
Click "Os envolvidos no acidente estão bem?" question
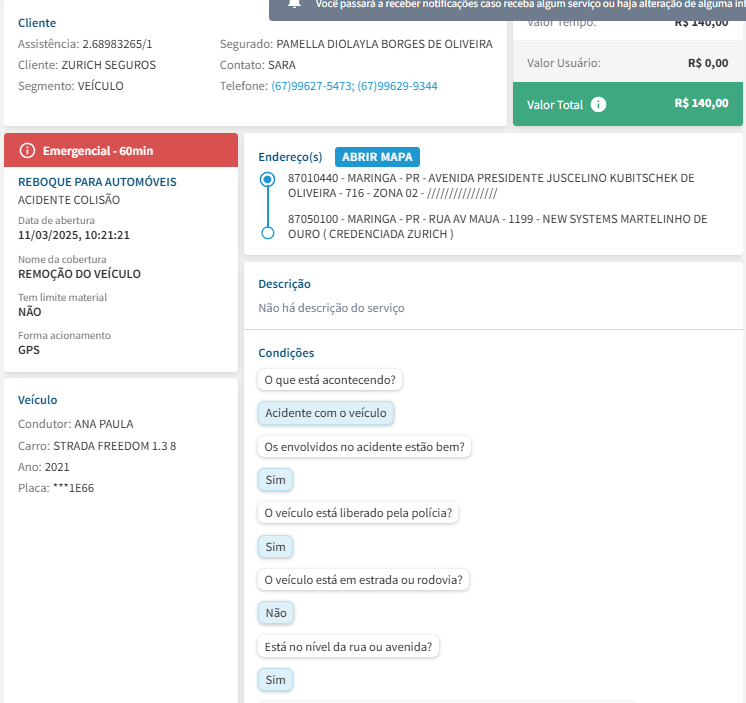364,447
